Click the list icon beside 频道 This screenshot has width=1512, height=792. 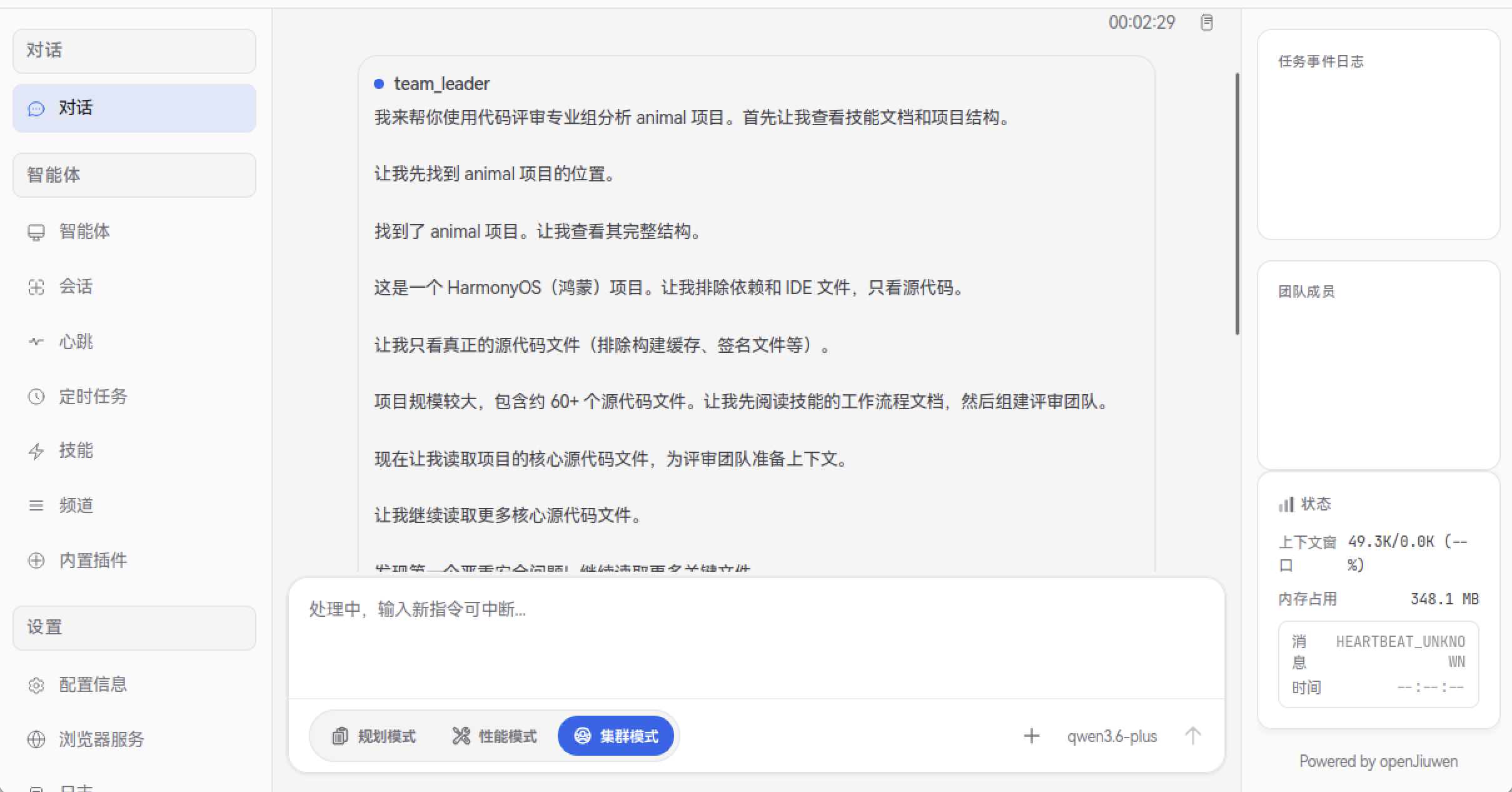pos(36,505)
